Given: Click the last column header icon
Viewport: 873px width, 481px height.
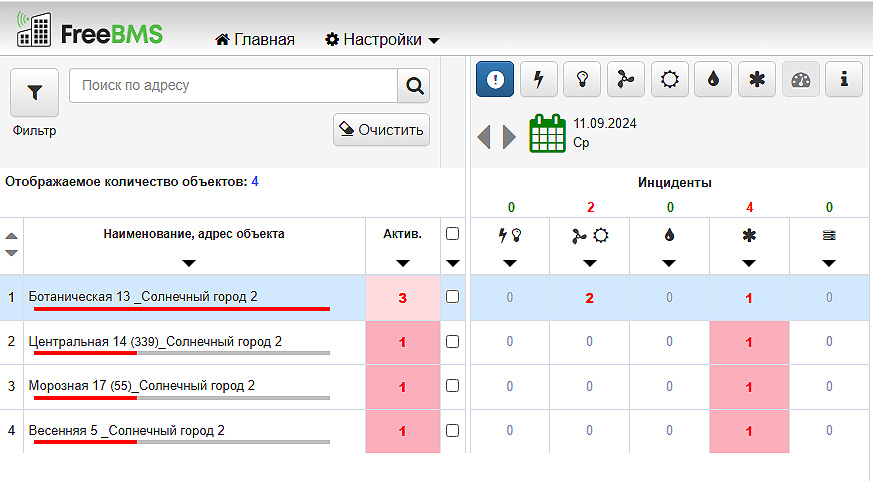Looking at the screenshot, I should (x=829, y=235).
